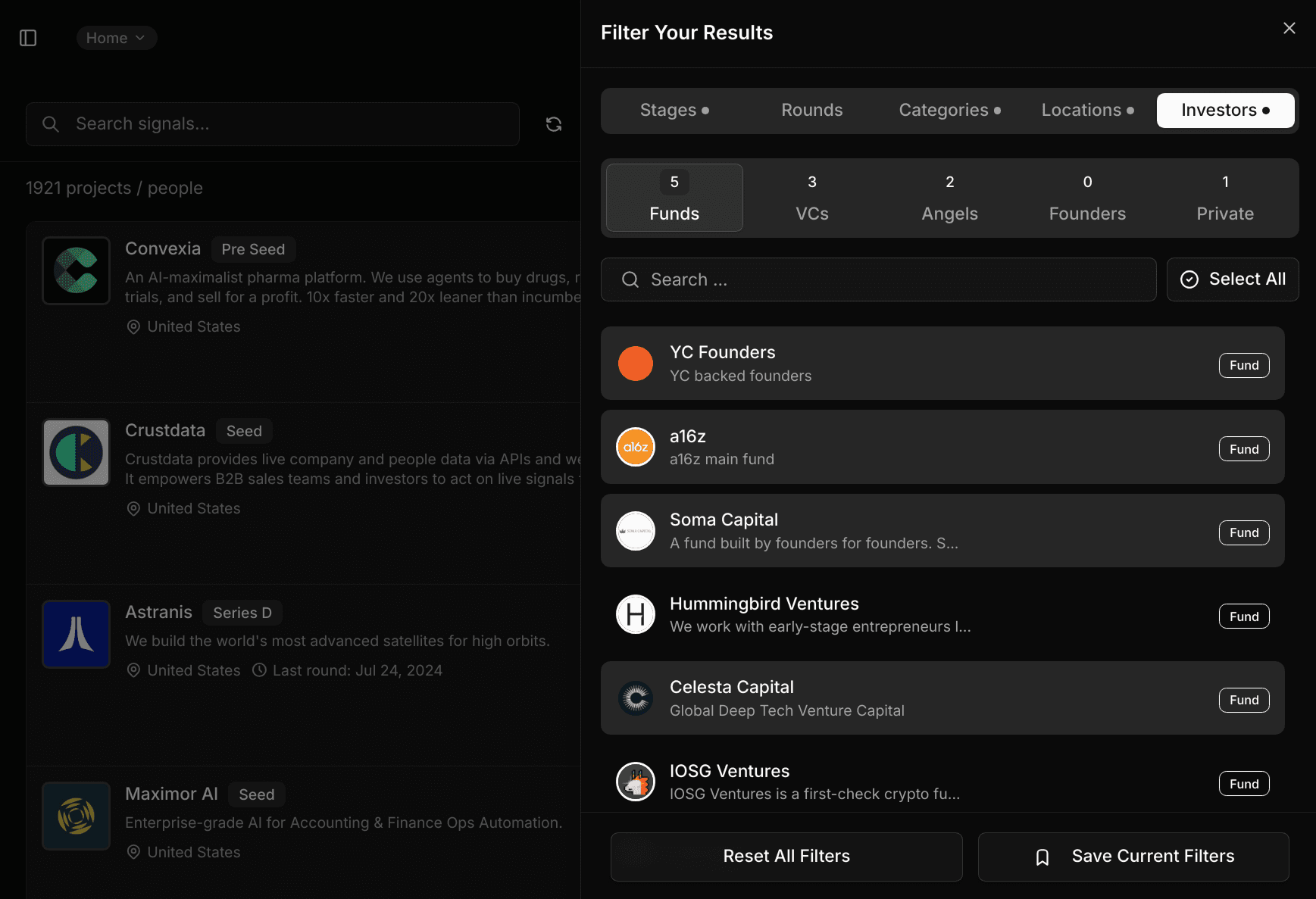Screen dimensions: 1316x899
Task: Click the refresh signals icon
Action: 554,124
